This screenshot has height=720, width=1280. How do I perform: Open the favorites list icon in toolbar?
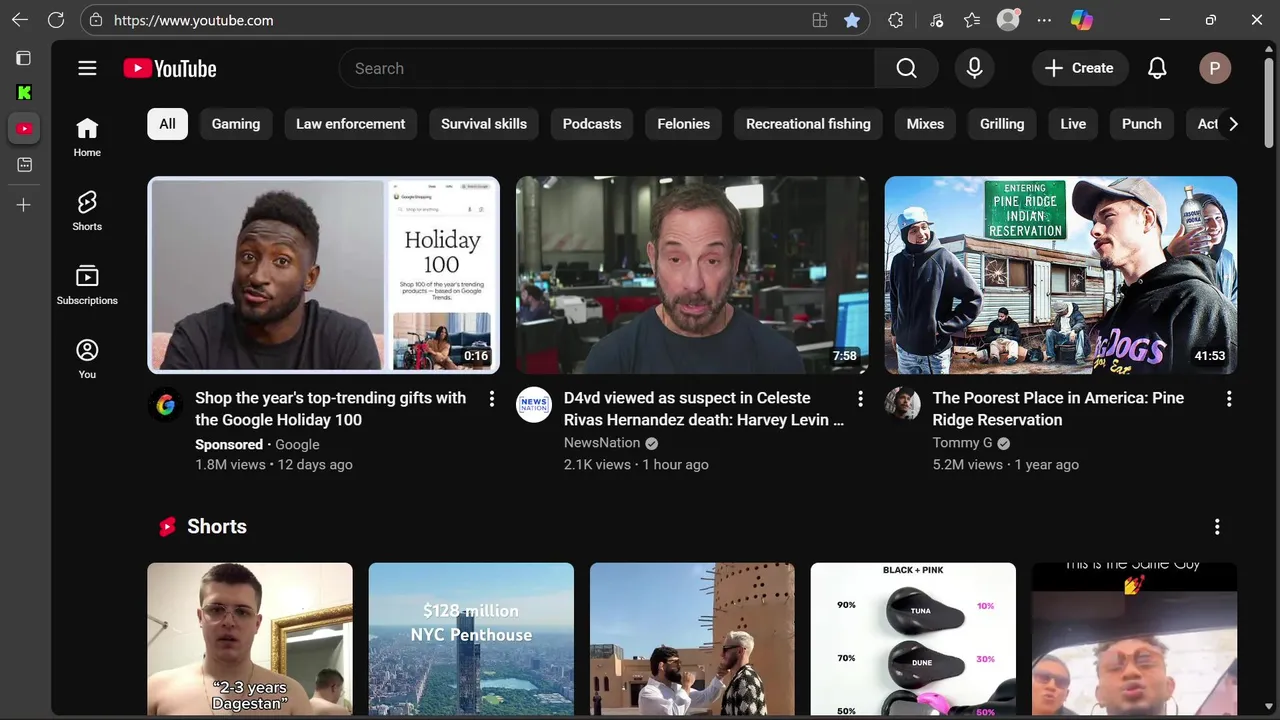pos(972,20)
